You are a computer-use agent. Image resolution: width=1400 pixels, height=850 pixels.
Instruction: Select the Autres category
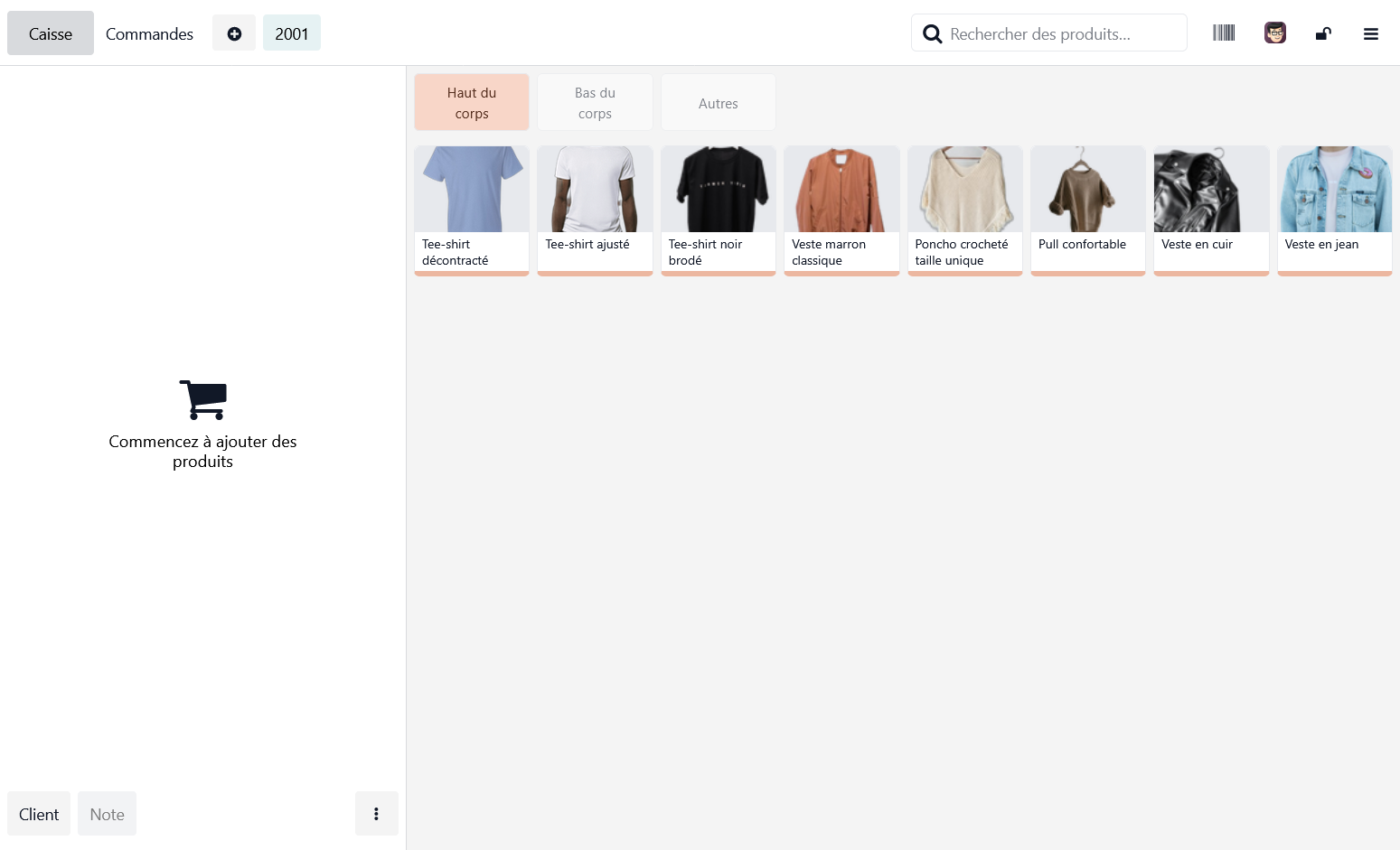click(718, 102)
